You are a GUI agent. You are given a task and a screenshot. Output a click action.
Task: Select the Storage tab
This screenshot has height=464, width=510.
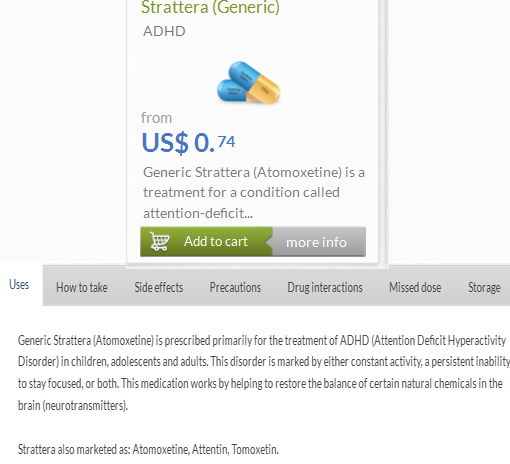pyautogui.click(x=484, y=287)
